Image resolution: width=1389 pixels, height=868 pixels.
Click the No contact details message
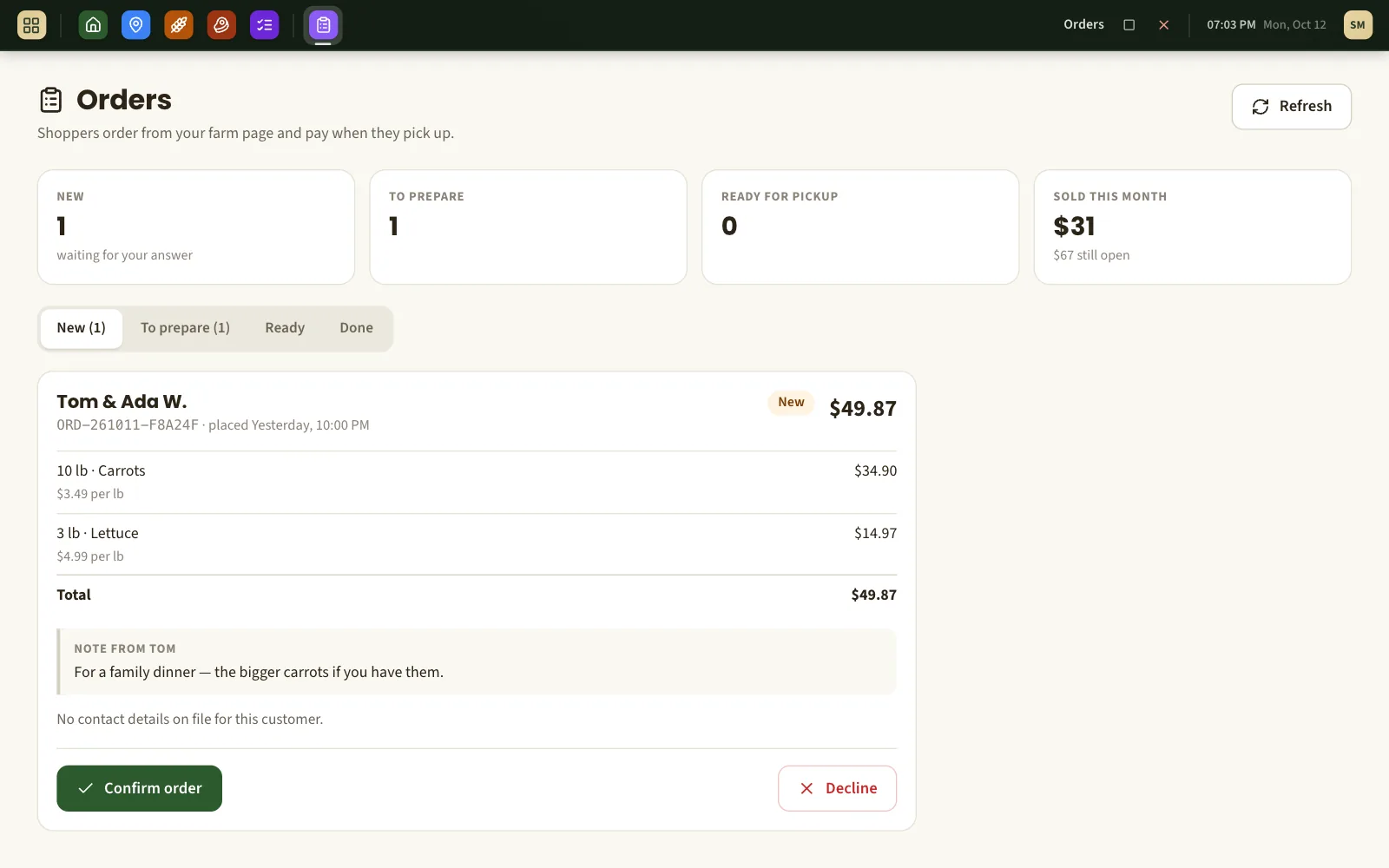(190, 720)
